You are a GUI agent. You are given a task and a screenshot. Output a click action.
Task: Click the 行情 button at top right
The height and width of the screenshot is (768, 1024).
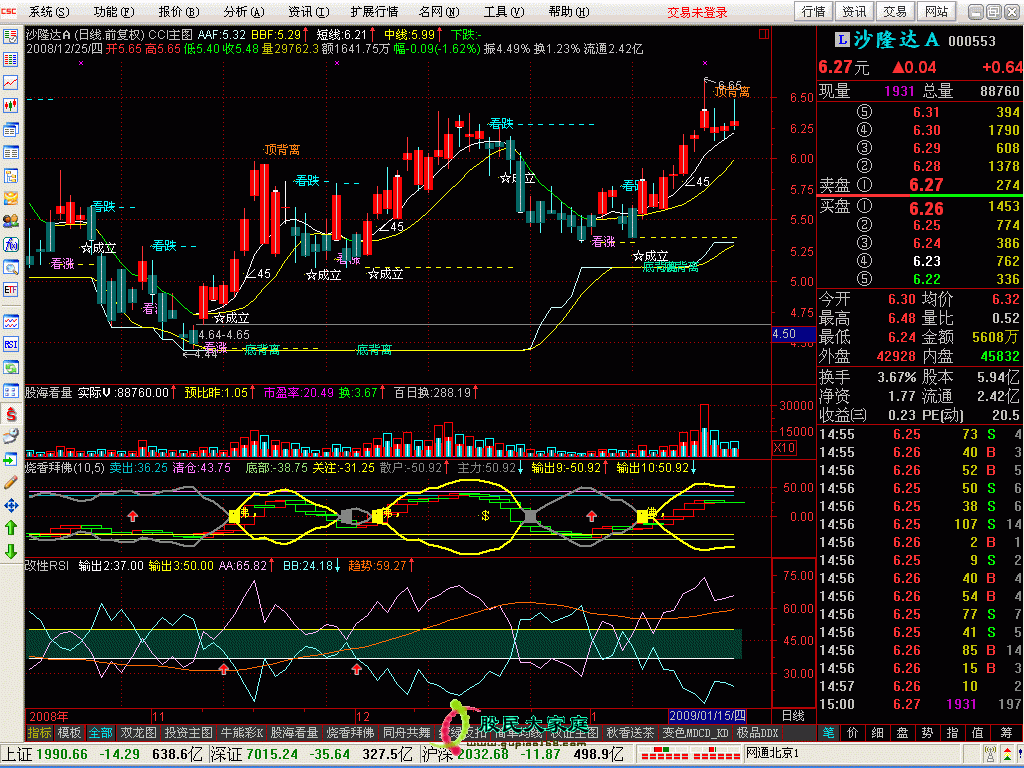click(814, 12)
